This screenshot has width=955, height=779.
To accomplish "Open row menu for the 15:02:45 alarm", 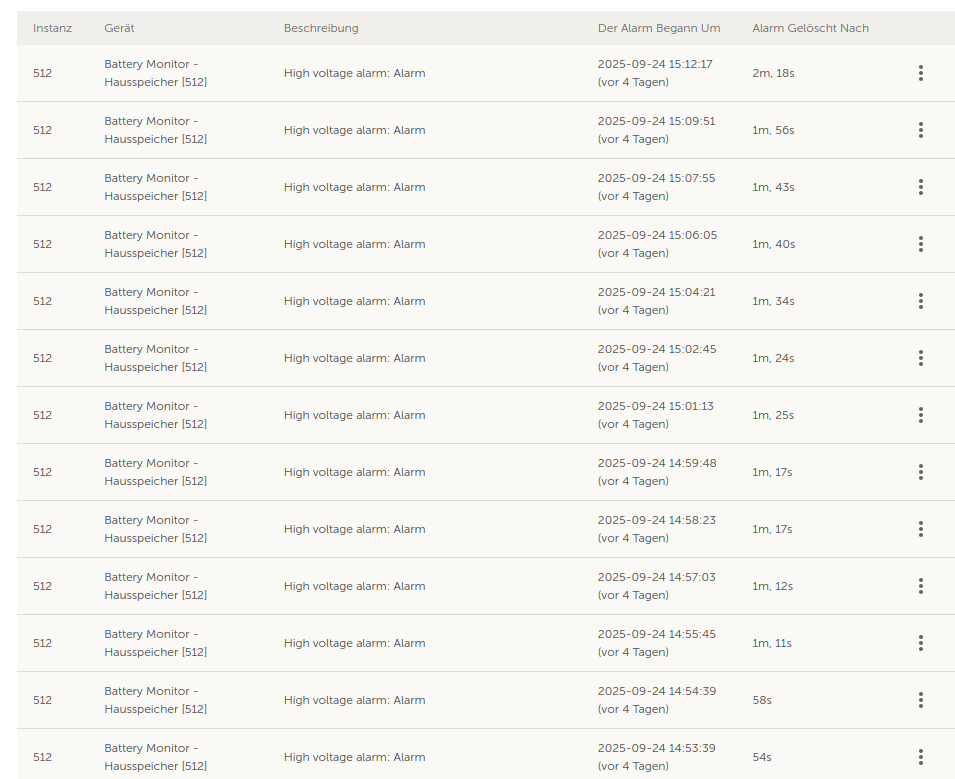I will click(x=920, y=358).
